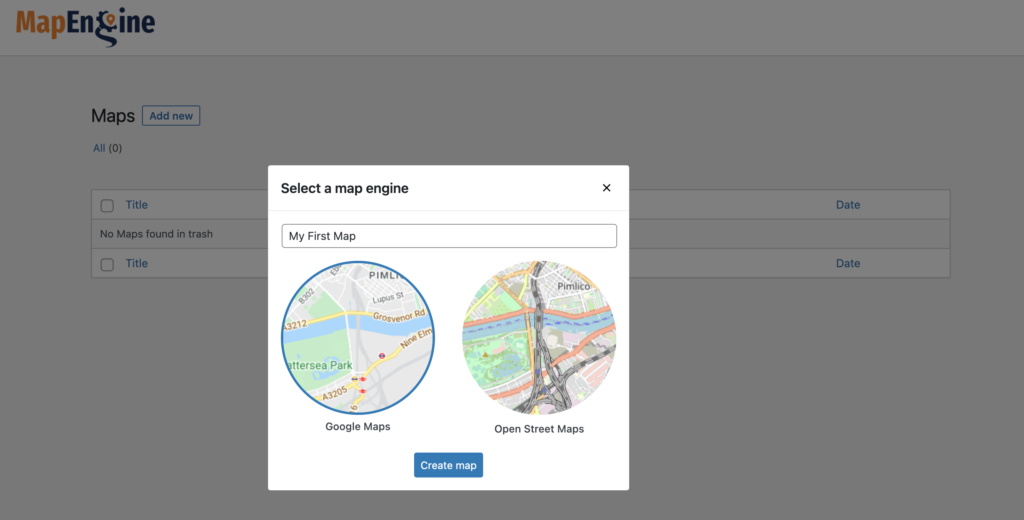Click the MapEngine logo
This screenshot has height=520, width=1024.
click(86, 27)
